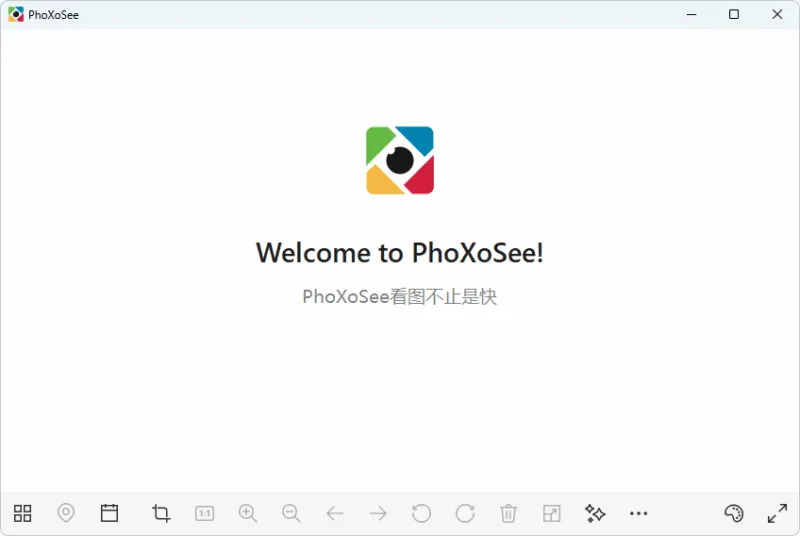Screen dimensions: 800x536
Task: Open the three-dot more options menu
Action: [638, 514]
